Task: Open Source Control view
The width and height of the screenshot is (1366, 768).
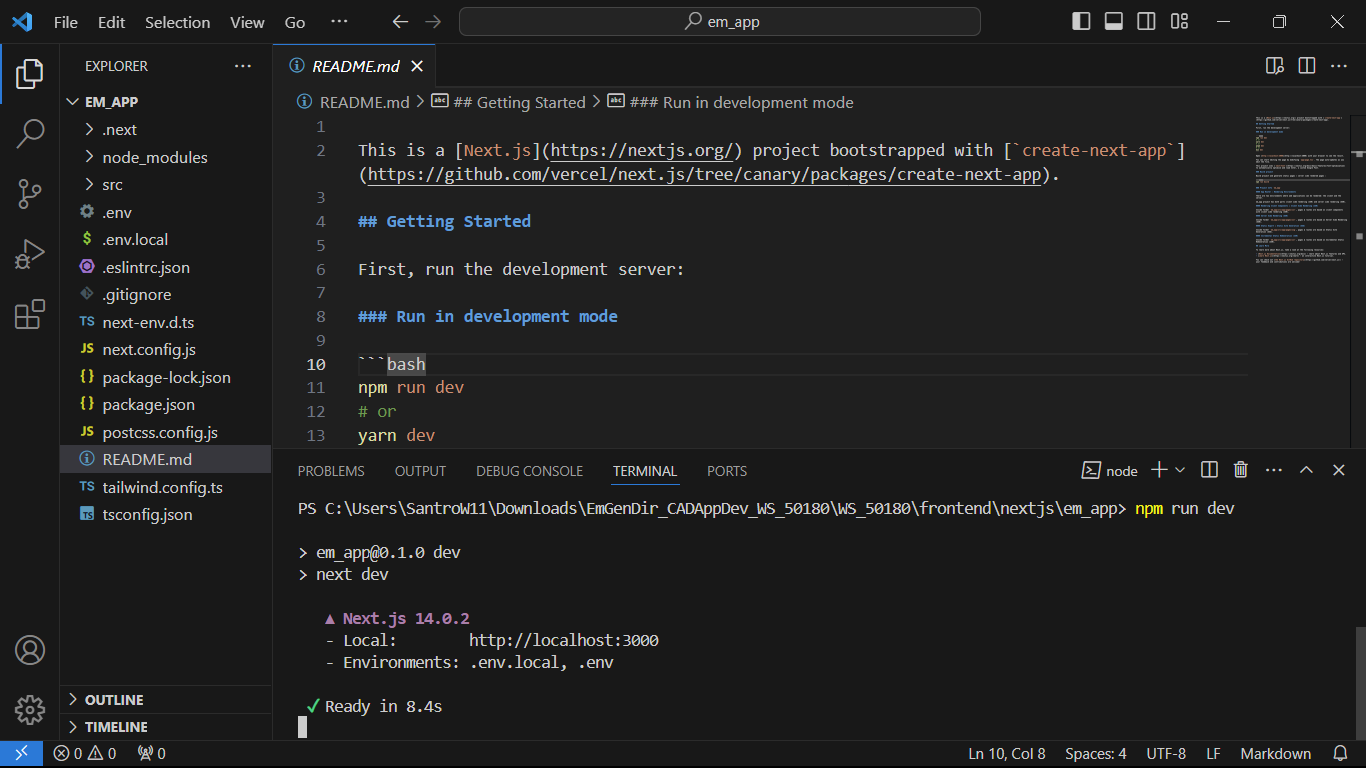Action: pos(30,194)
